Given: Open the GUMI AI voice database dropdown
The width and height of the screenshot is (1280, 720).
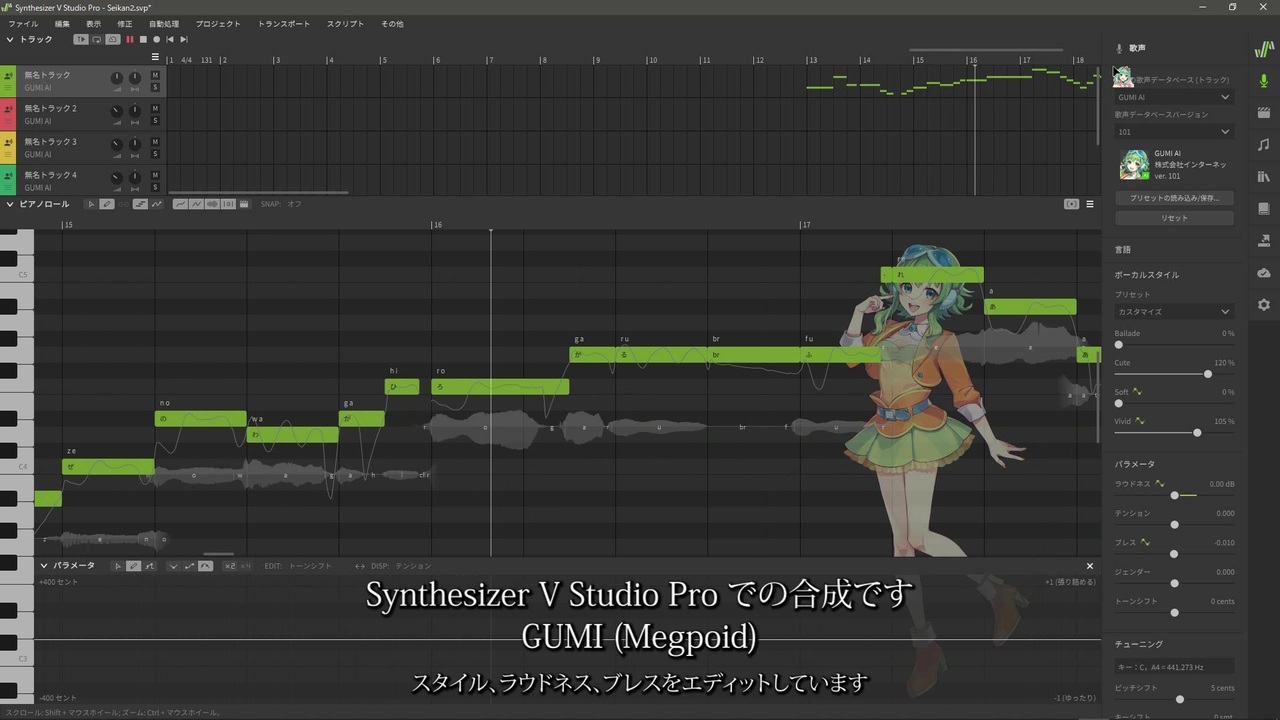Looking at the screenshot, I should point(1174,97).
